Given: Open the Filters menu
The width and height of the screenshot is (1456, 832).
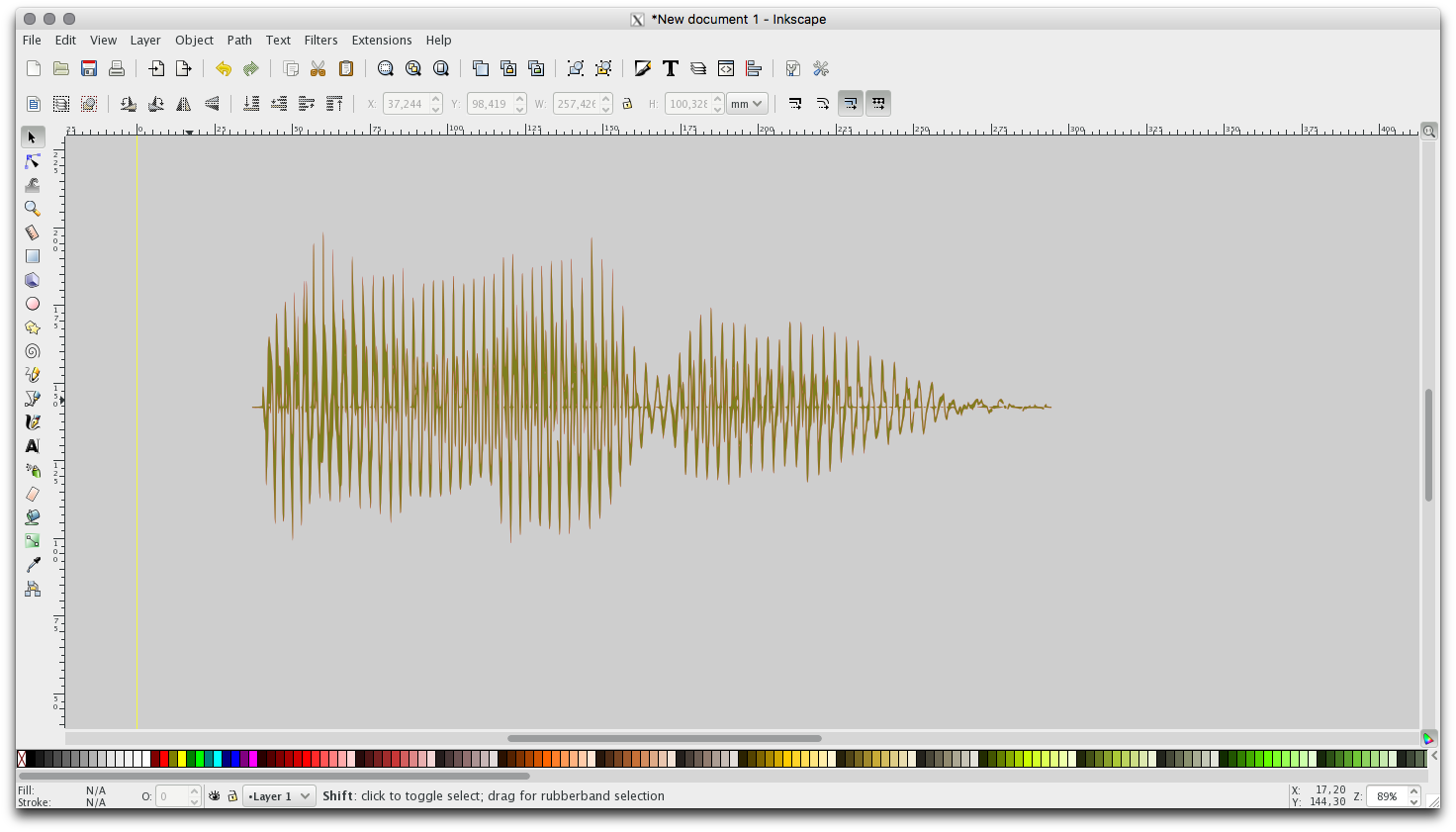Looking at the screenshot, I should tap(320, 41).
